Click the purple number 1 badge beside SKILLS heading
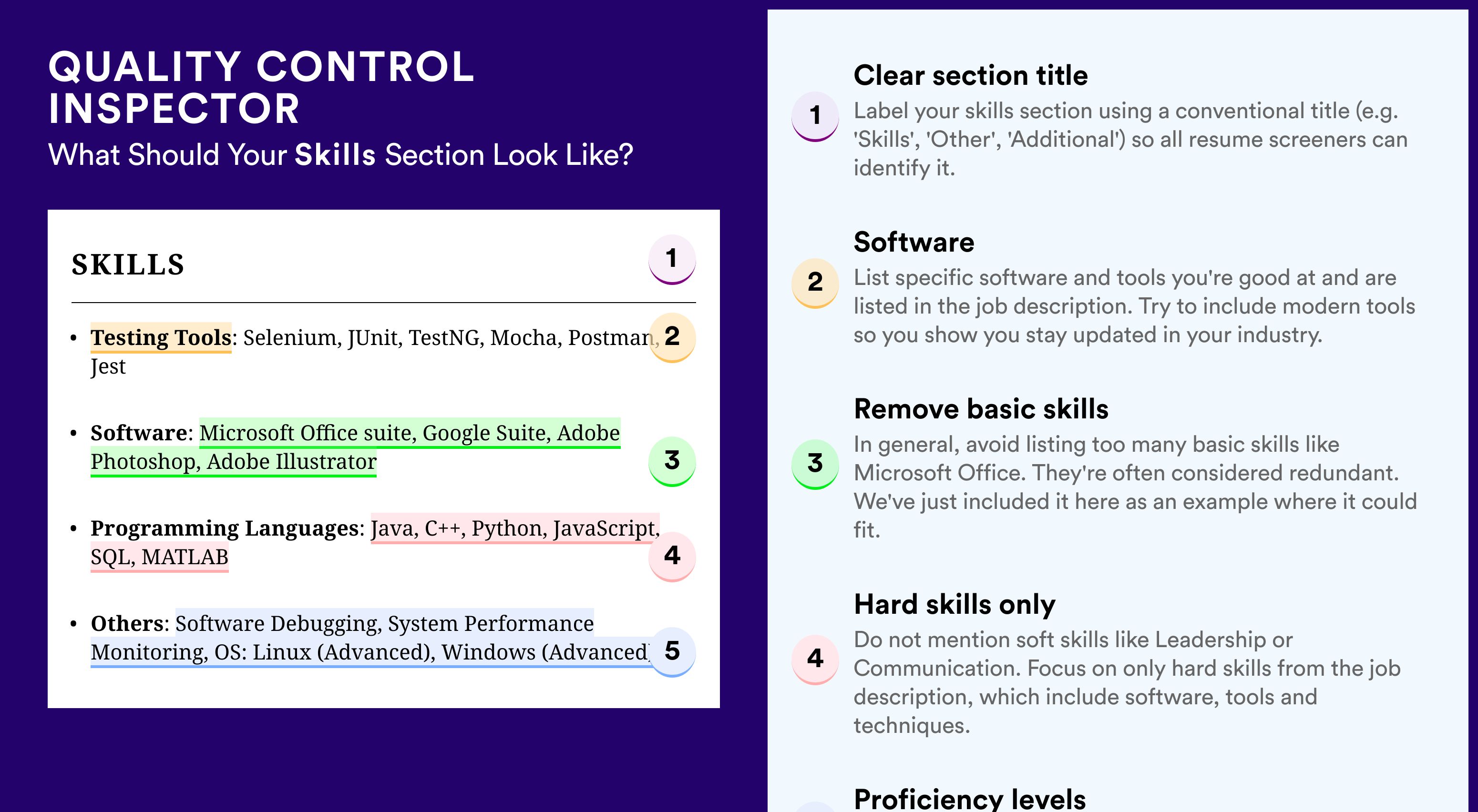This screenshot has width=1478, height=812. (x=672, y=259)
